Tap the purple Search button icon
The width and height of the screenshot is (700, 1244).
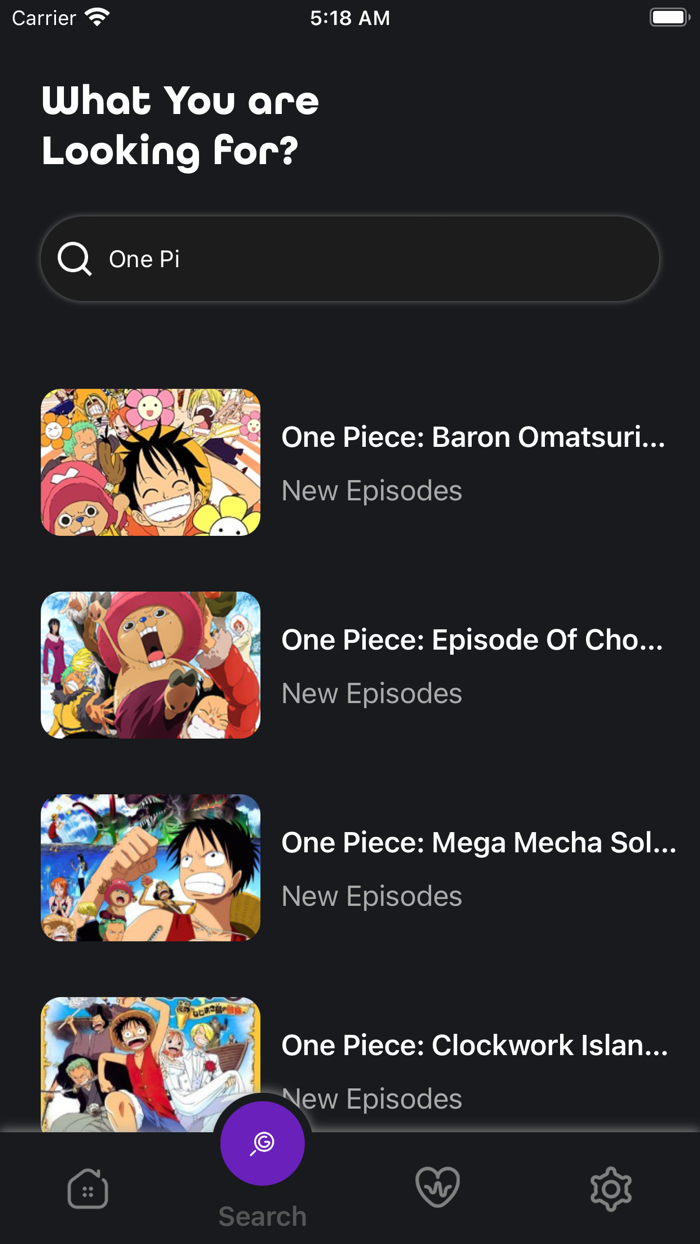tap(262, 1142)
